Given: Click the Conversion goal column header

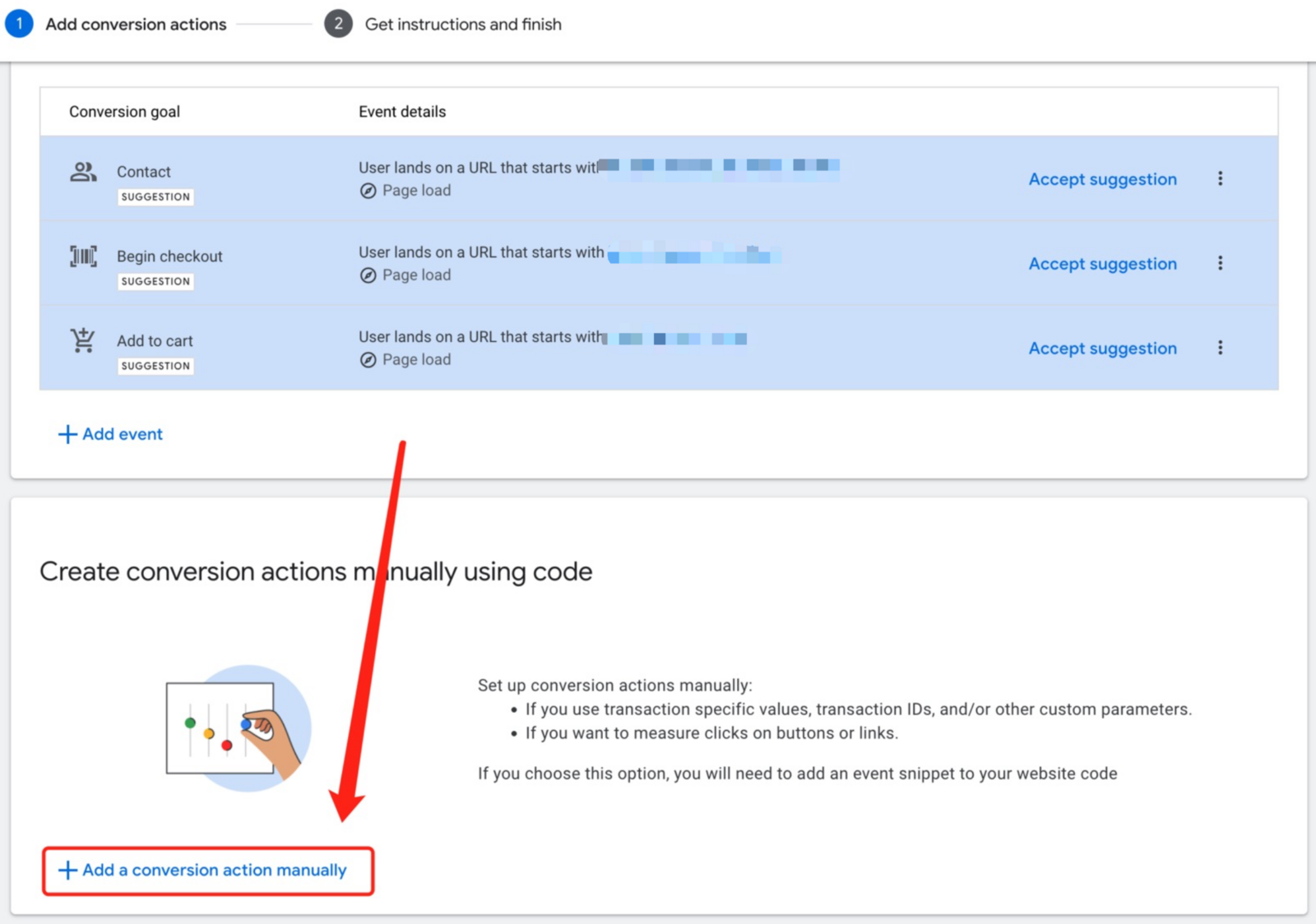Looking at the screenshot, I should click(x=124, y=112).
